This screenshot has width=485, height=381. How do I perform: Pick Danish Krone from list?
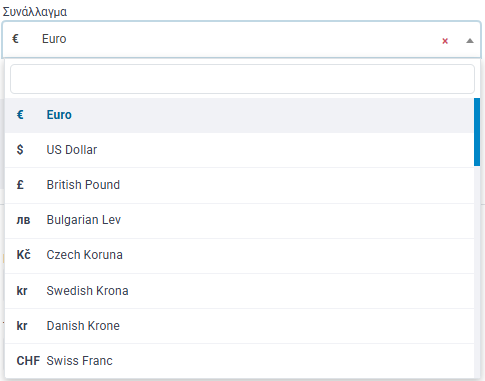pos(239,326)
